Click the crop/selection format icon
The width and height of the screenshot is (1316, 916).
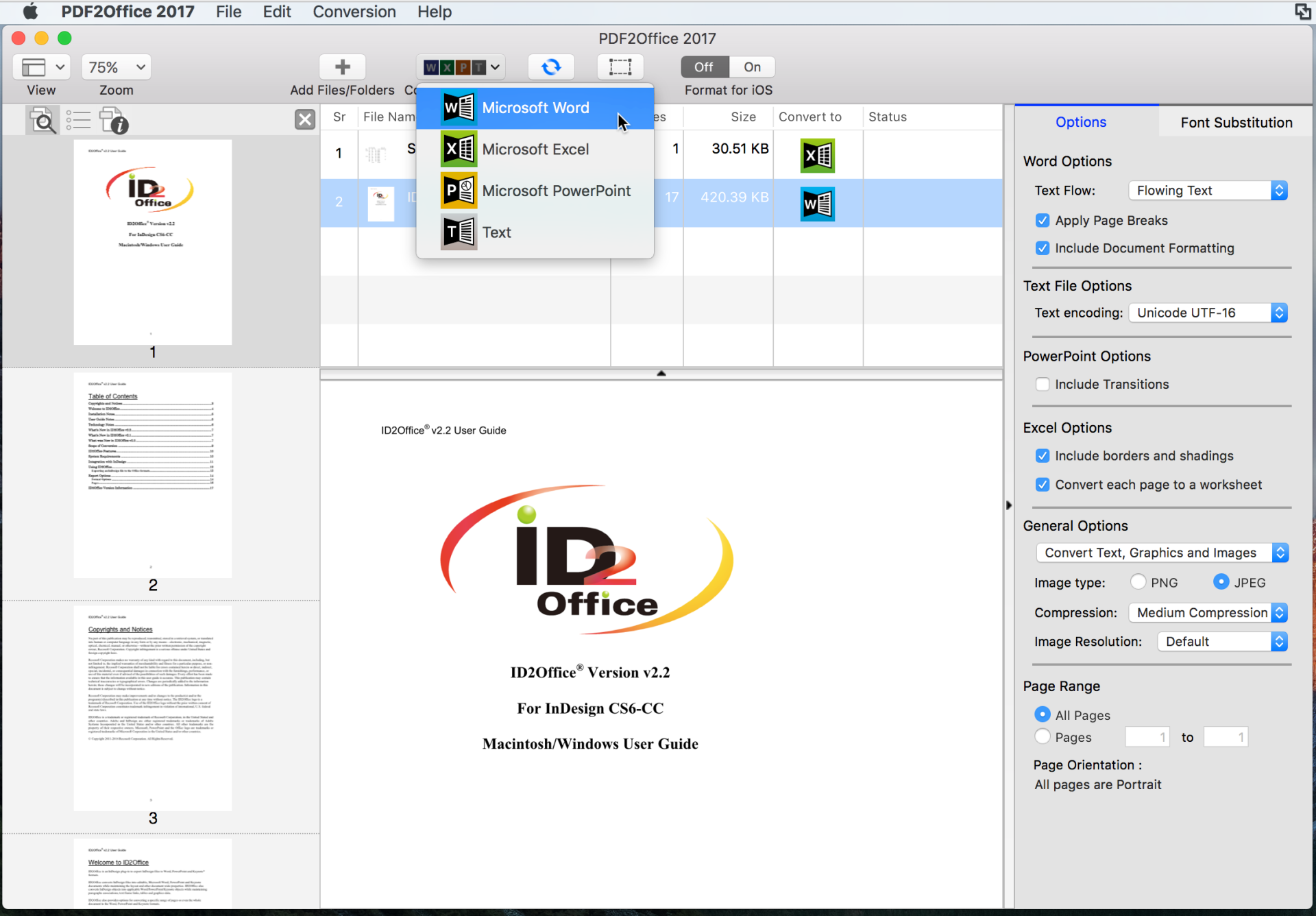pos(619,66)
